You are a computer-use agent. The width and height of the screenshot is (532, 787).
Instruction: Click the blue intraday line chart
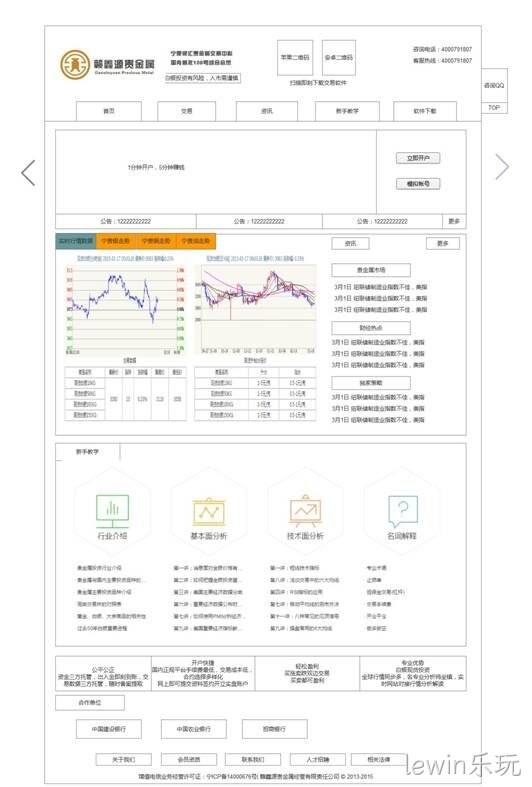[x=125, y=310]
